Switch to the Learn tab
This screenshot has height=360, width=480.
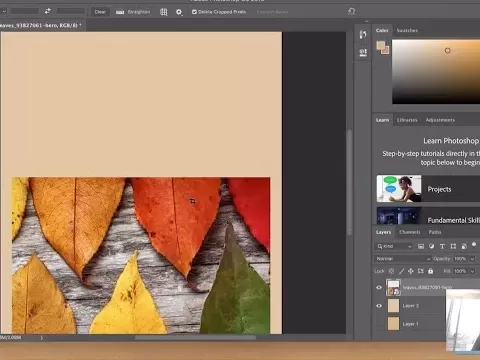pos(382,120)
